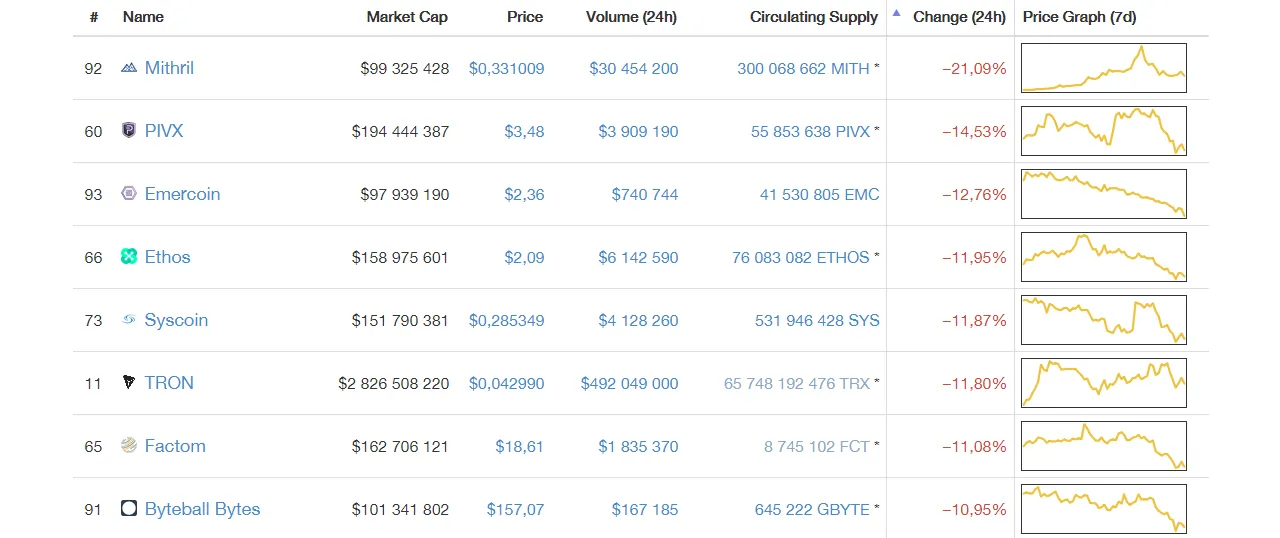Screen dimensions: 1280x538
Task: Click the Price Graph (7d) header
Action: click(x=1079, y=17)
